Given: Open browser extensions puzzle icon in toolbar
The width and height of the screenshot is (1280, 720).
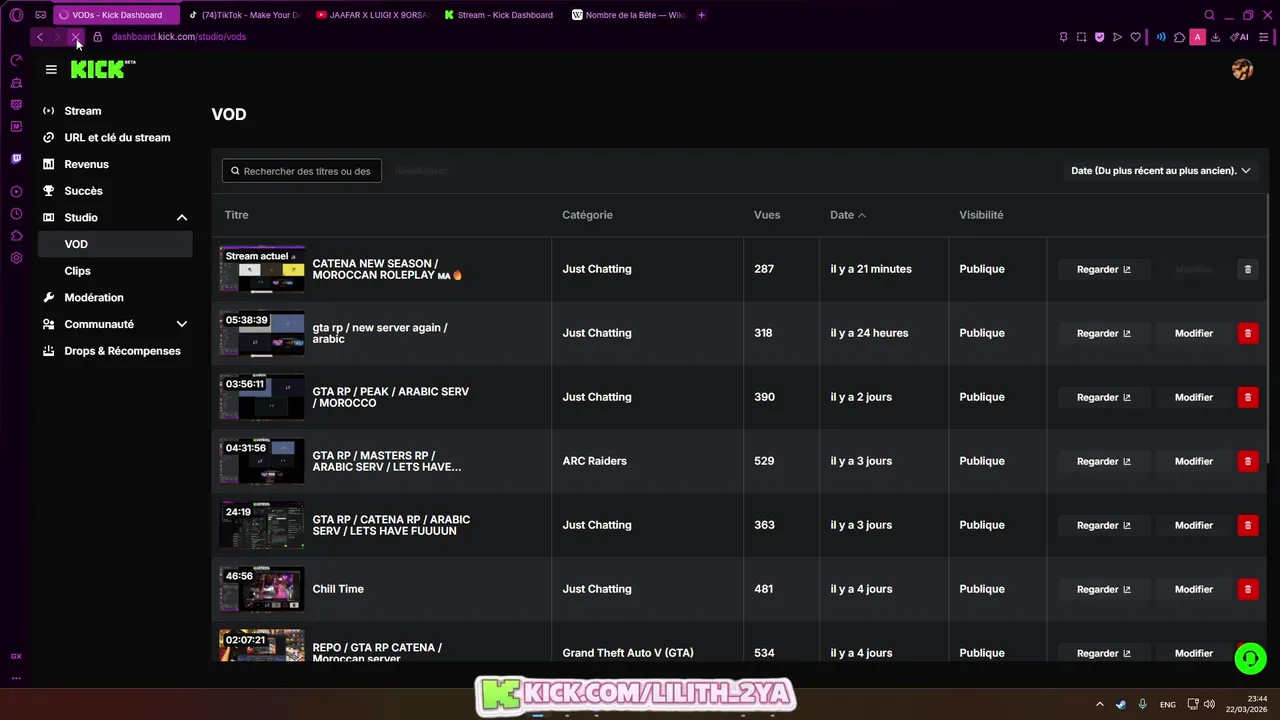Looking at the screenshot, I should click(1179, 37).
